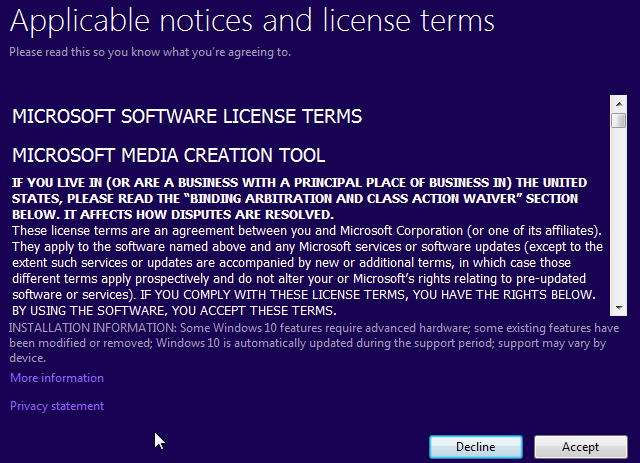The width and height of the screenshot is (640, 463).
Task: Decline the license terms
Action: (476, 447)
